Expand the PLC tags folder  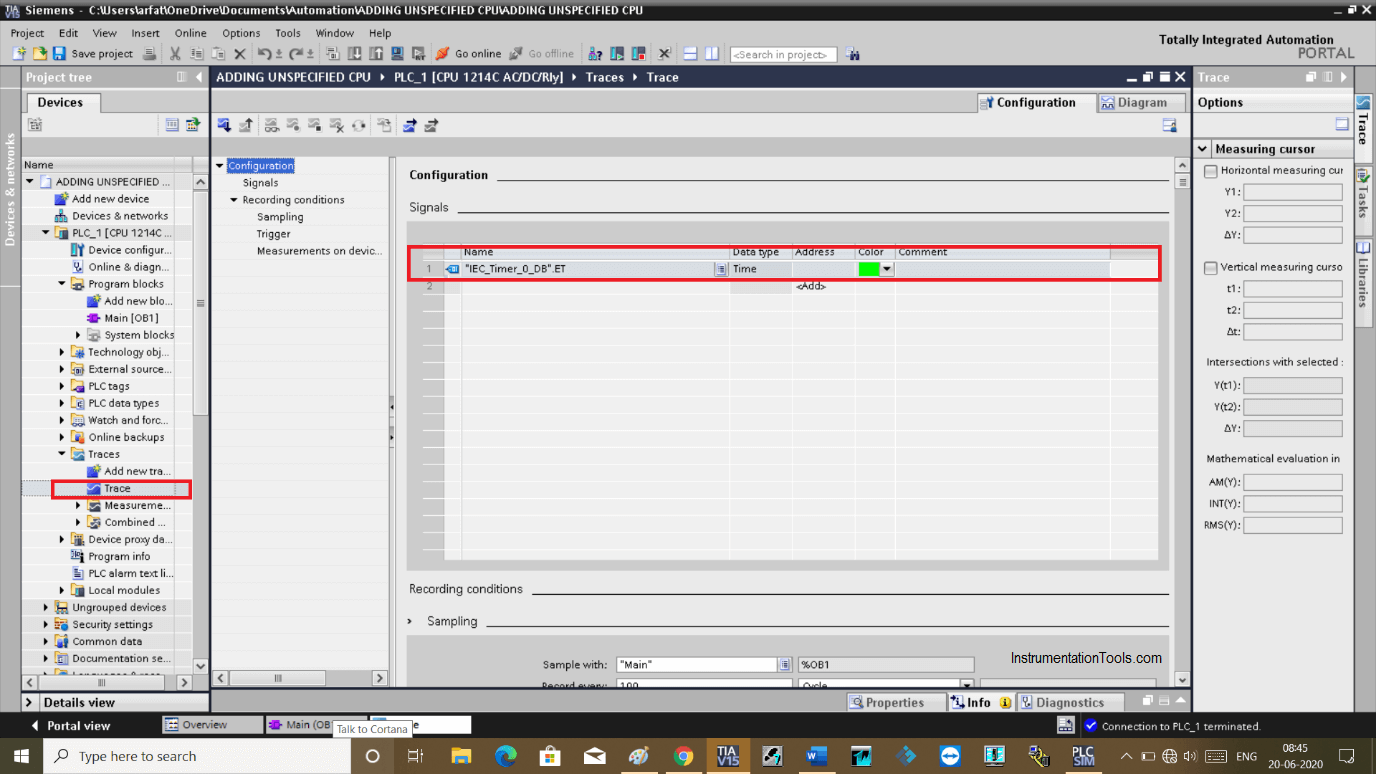[x=62, y=386]
